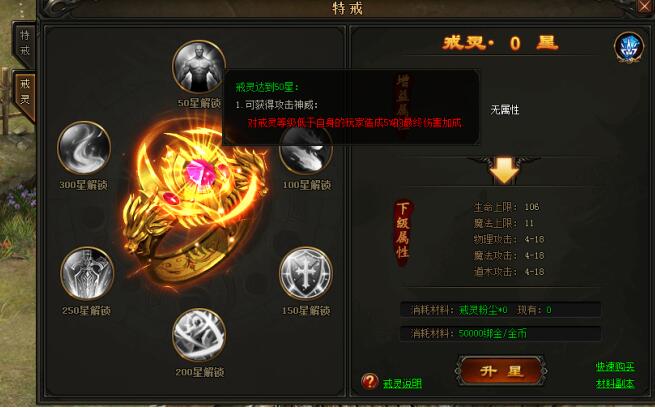
Task: Close the 特戒 window
Action: (x=646, y=6)
